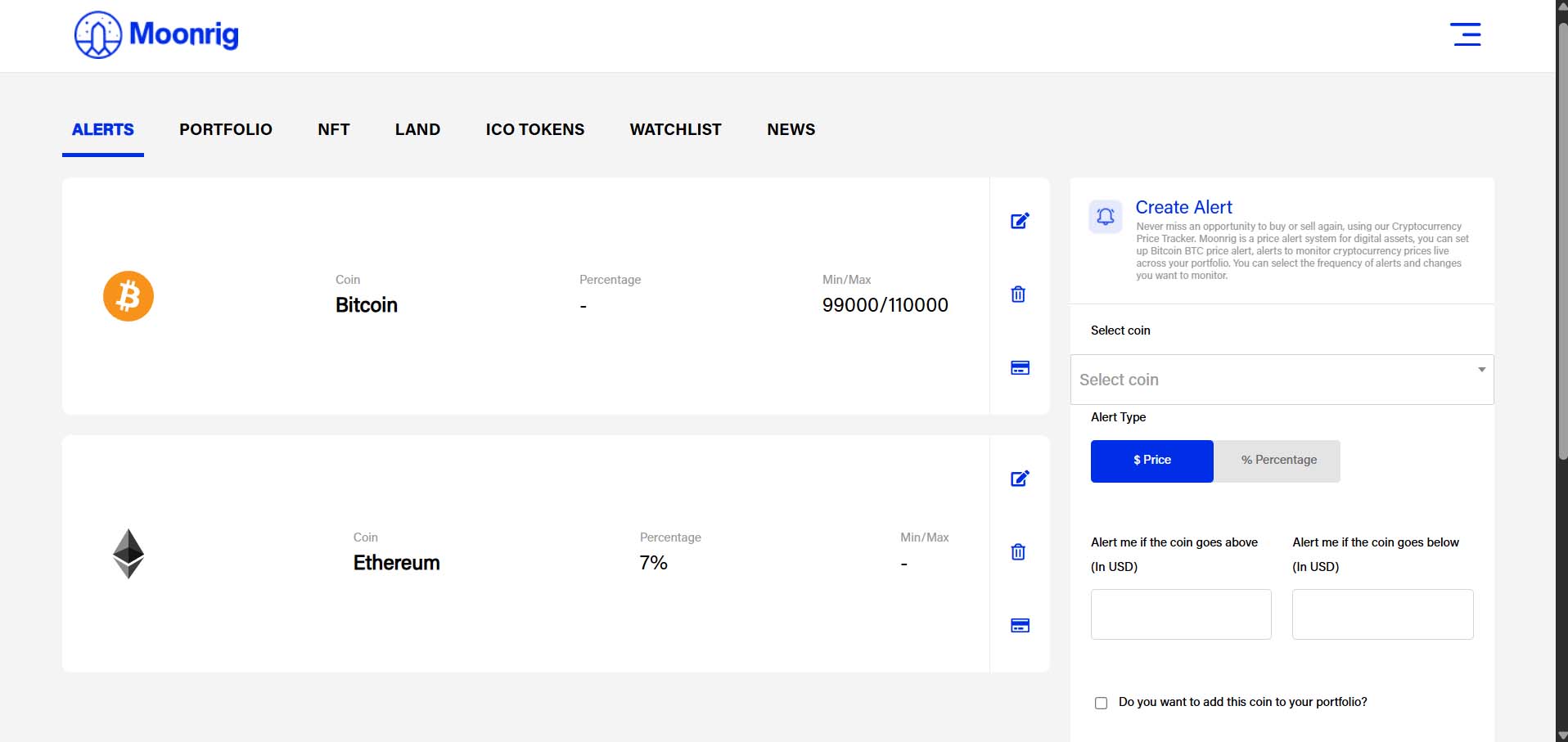Edit the Bitcoin alert
Viewport: 1568px width, 742px height.
[1020, 221]
